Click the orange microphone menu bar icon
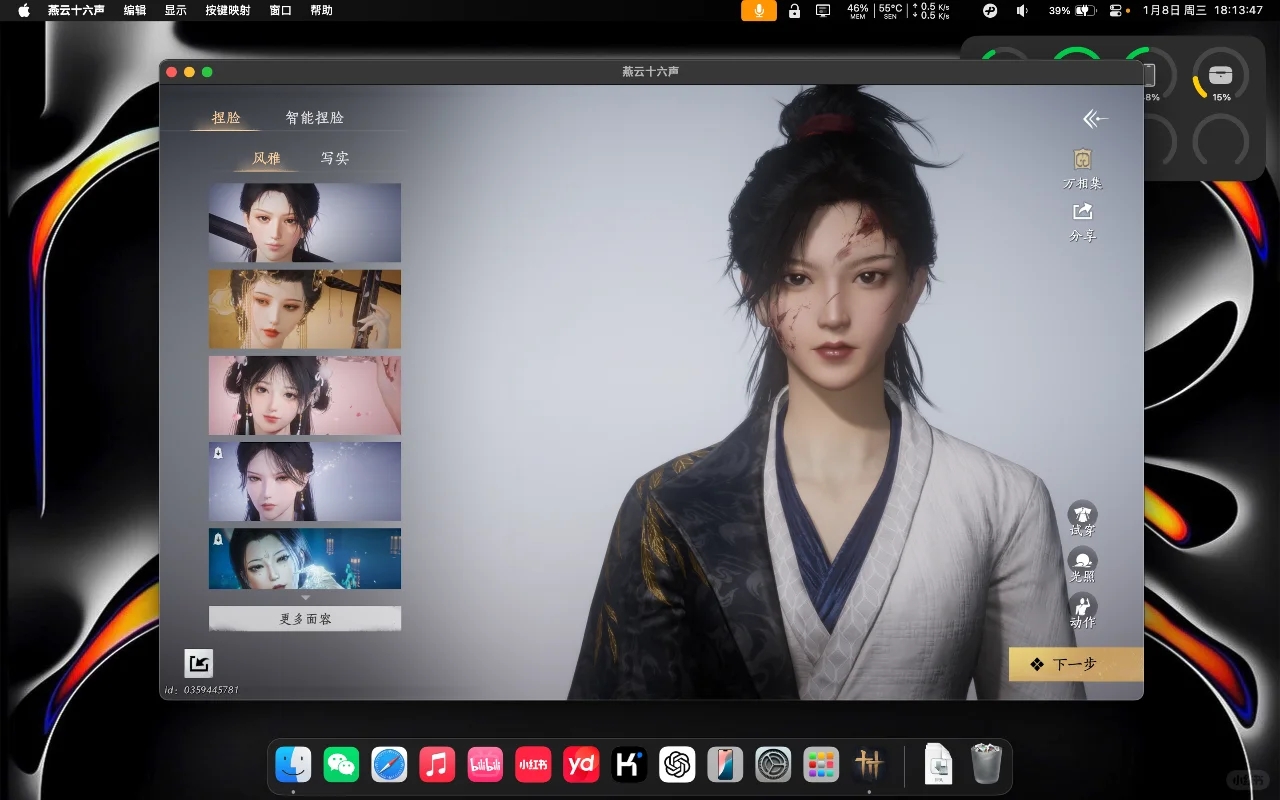1280x800 pixels. [759, 10]
